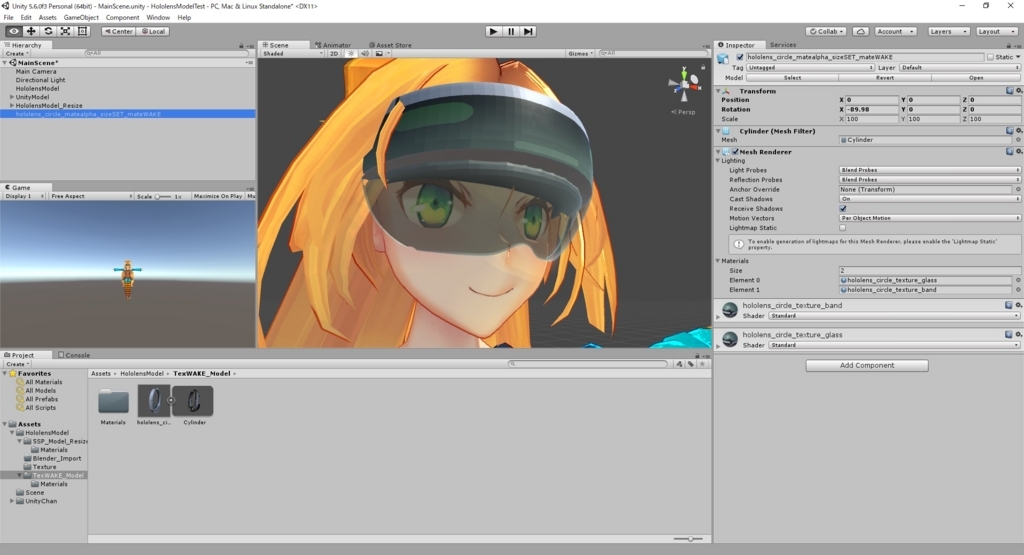Click HololensModel breadcrumb in Project path
Viewport: 1024px width, 555px height.
(142, 373)
